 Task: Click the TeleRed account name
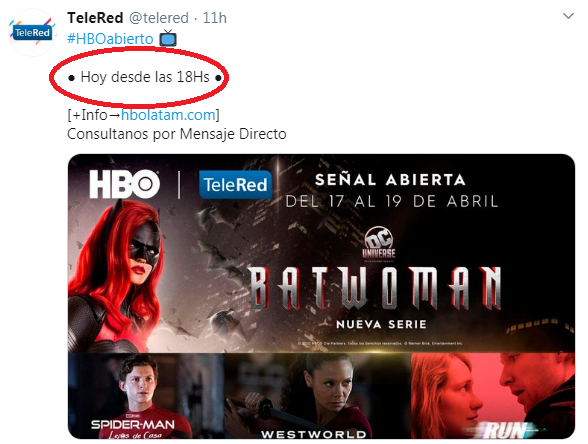click(95, 18)
